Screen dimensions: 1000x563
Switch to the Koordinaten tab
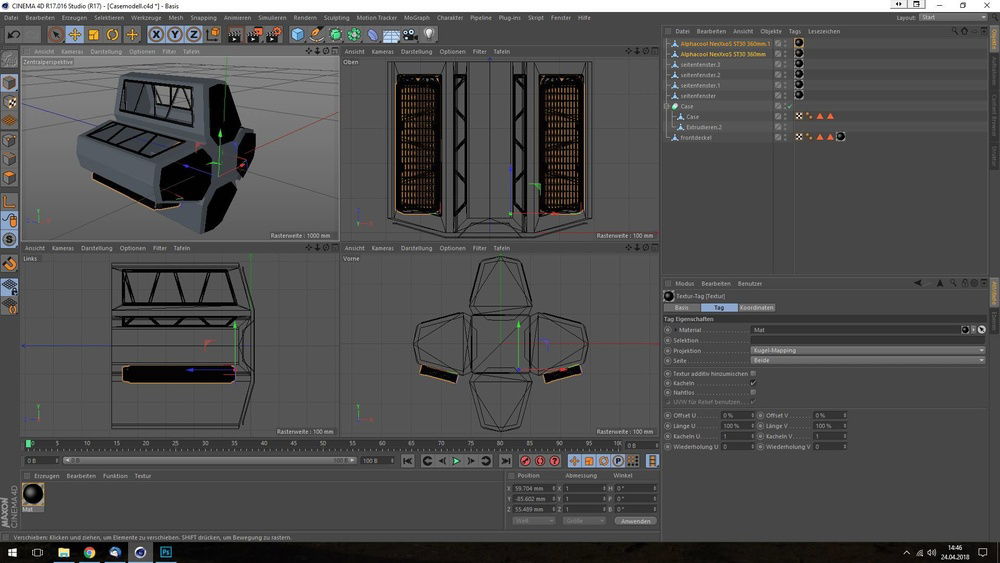point(757,307)
